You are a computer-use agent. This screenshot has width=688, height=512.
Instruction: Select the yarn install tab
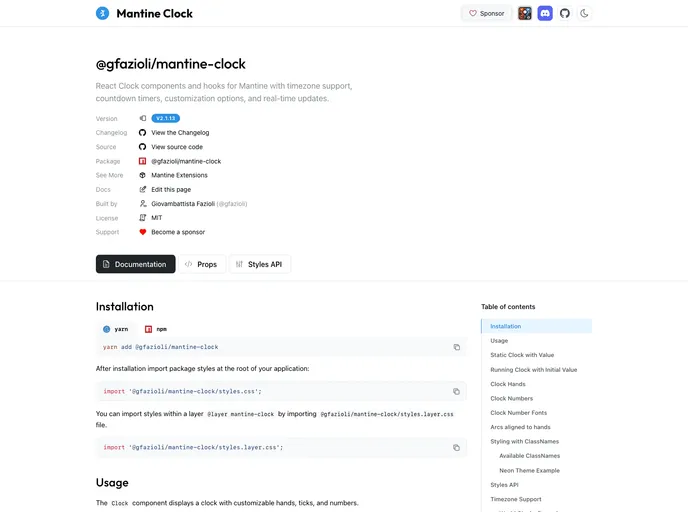(x=116, y=328)
